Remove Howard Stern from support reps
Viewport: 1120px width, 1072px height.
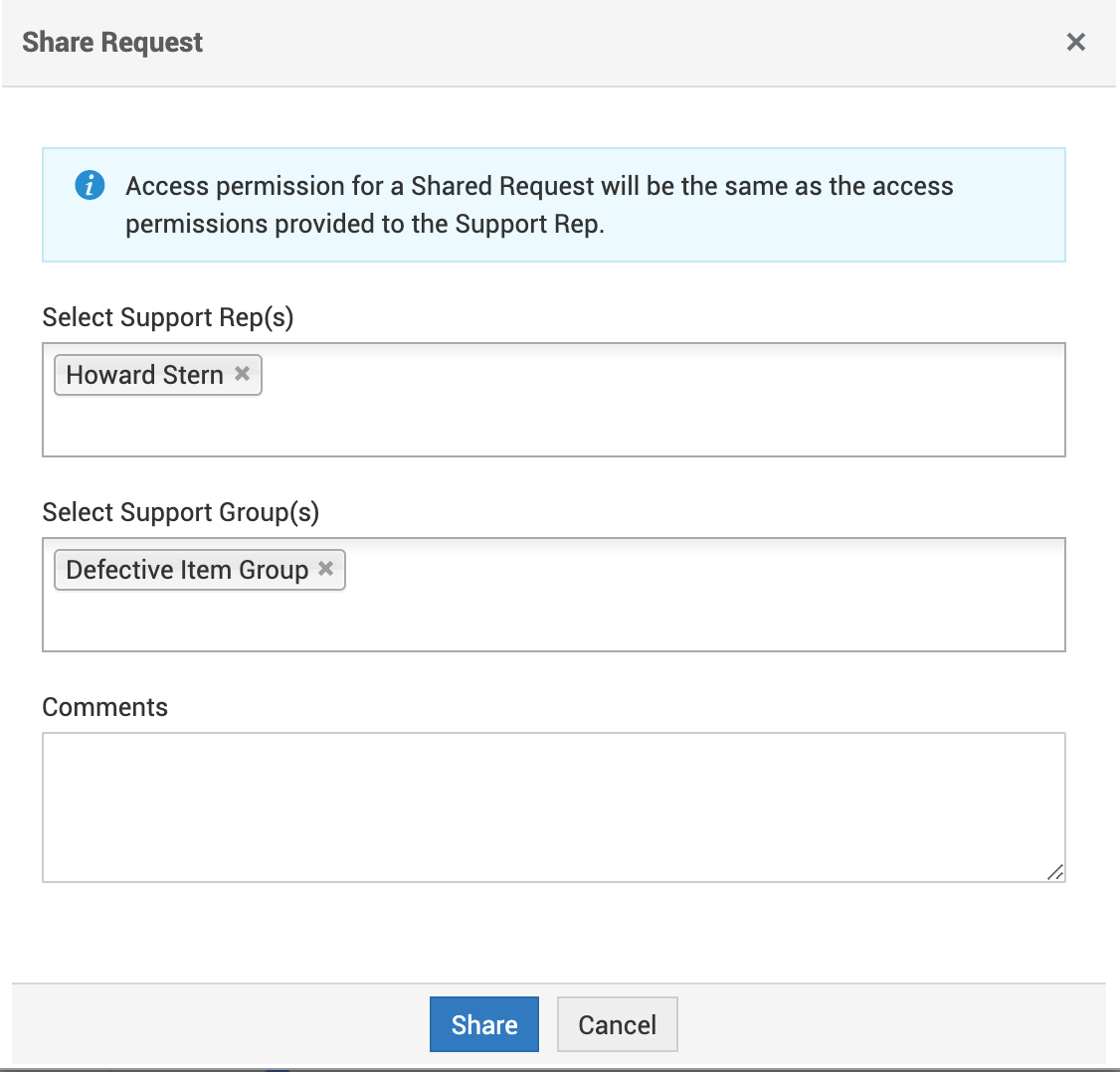[242, 374]
